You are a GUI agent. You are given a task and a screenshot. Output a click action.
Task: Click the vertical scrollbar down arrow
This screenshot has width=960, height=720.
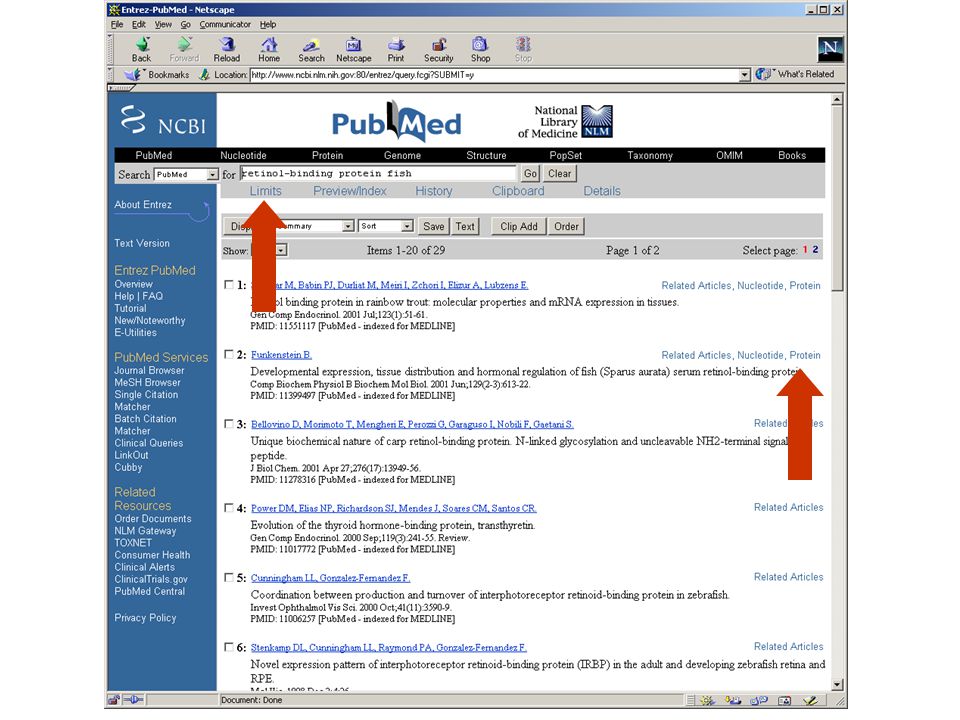(x=837, y=684)
